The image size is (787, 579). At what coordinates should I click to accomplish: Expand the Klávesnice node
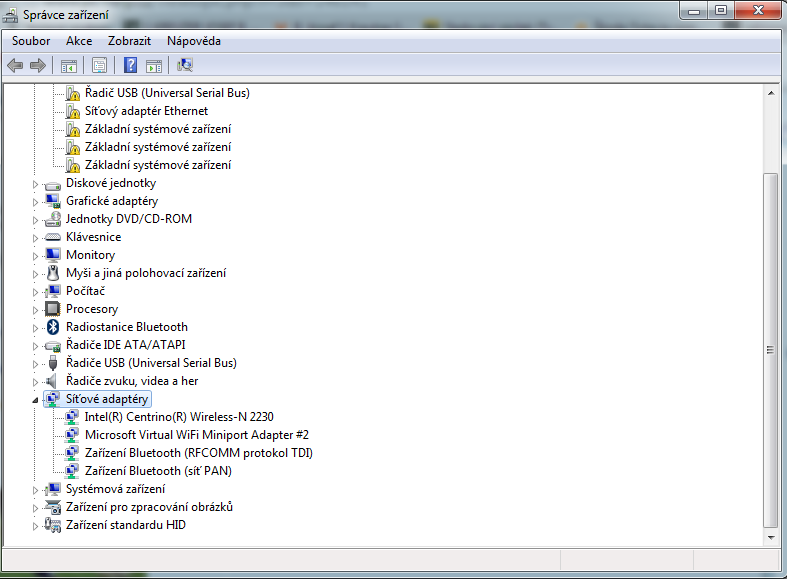(x=35, y=238)
